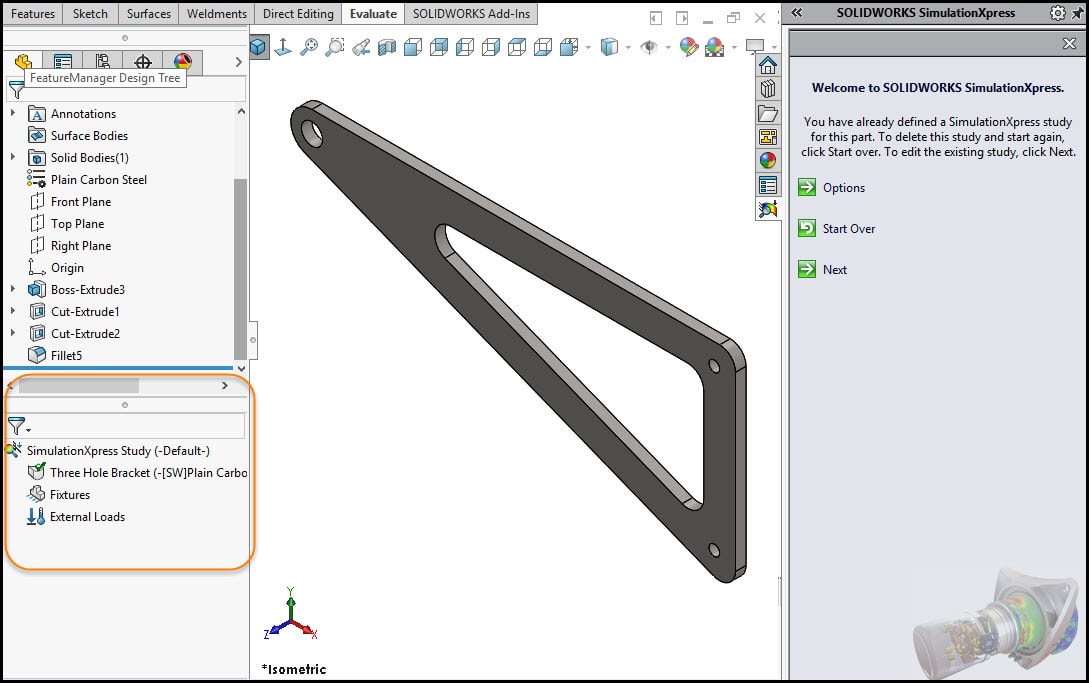Click the feature tree horizontal scrollbar
The width and height of the screenshot is (1089, 683).
coord(78,386)
